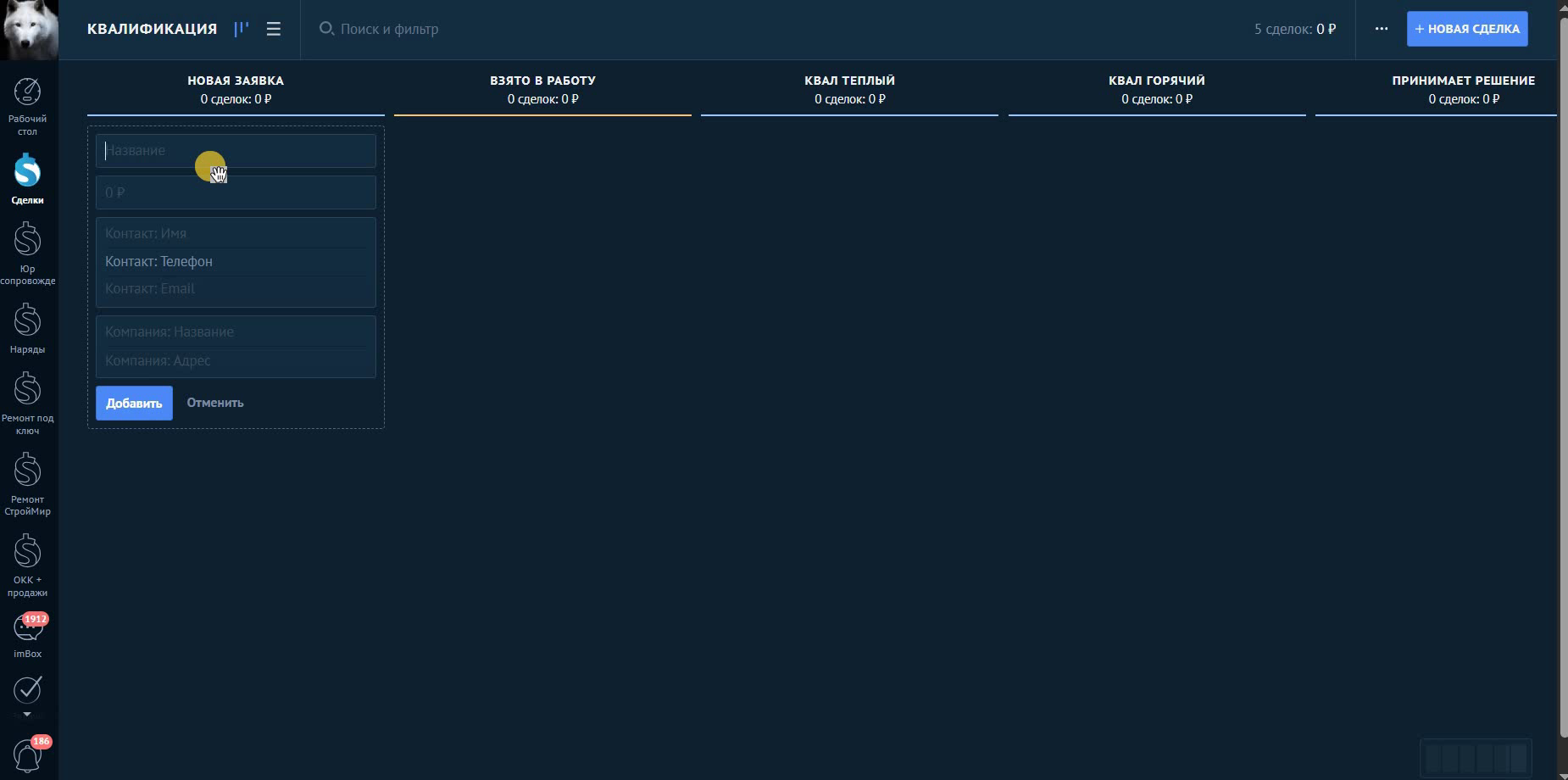Click the deal budget 0 ₽ field

click(x=236, y=192)
